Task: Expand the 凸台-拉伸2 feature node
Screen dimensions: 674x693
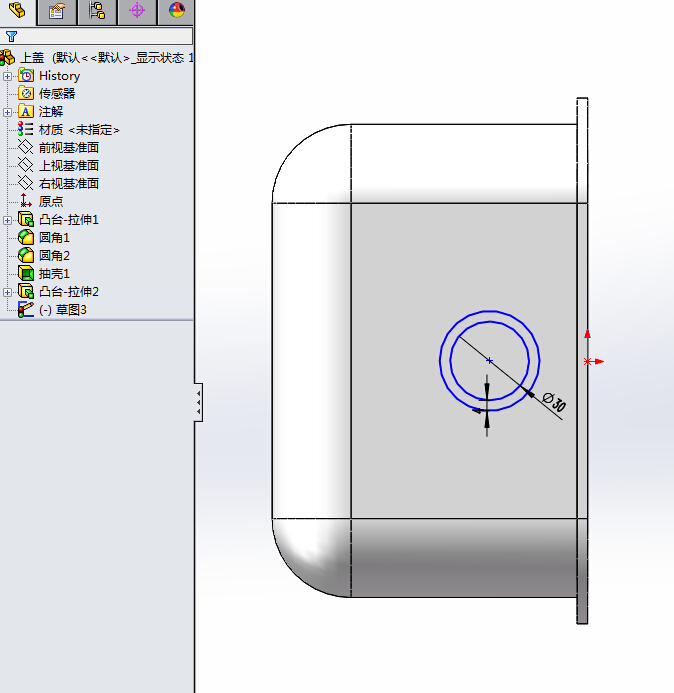Action: 7,292
